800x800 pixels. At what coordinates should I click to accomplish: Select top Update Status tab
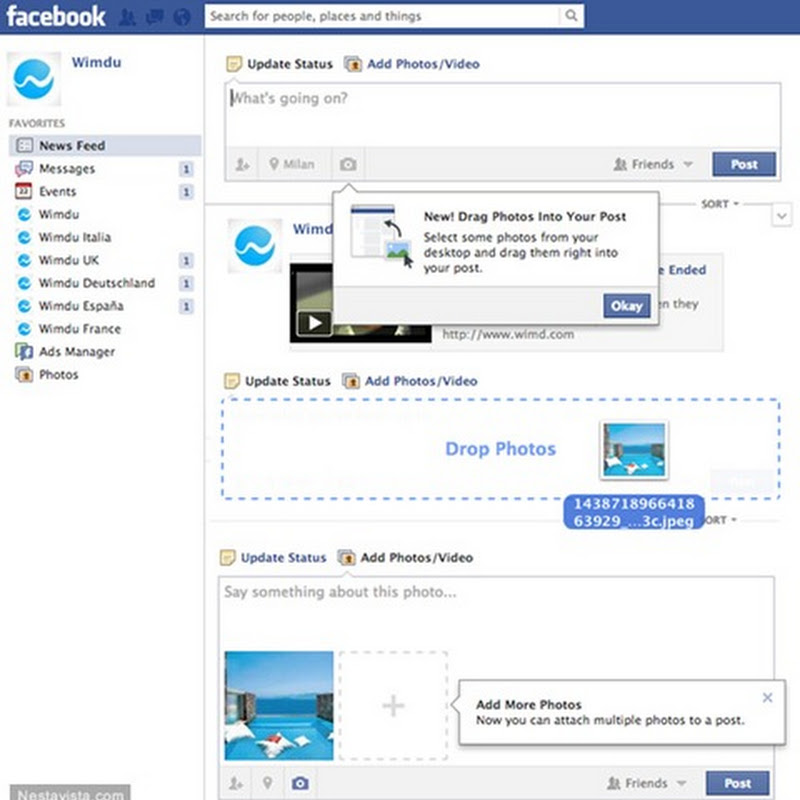tap(280, 64)
